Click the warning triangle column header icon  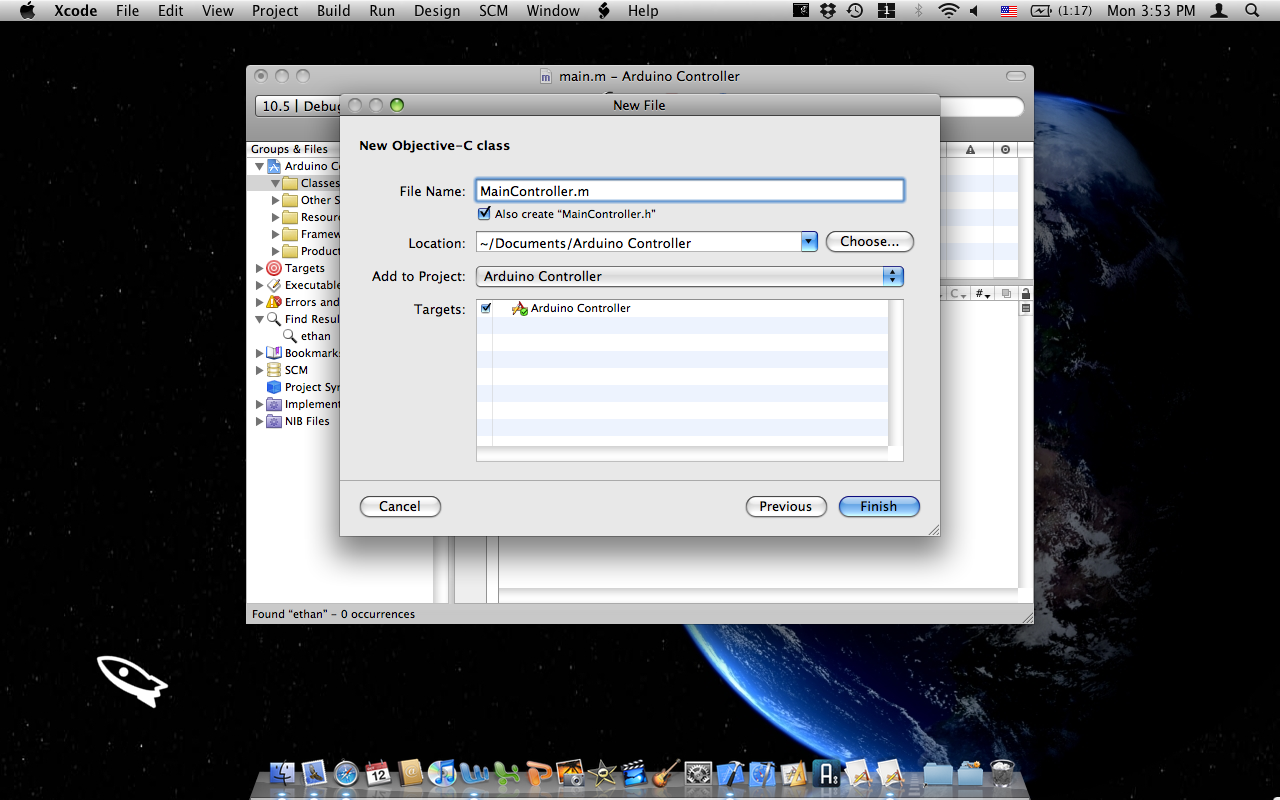[970, 150]
